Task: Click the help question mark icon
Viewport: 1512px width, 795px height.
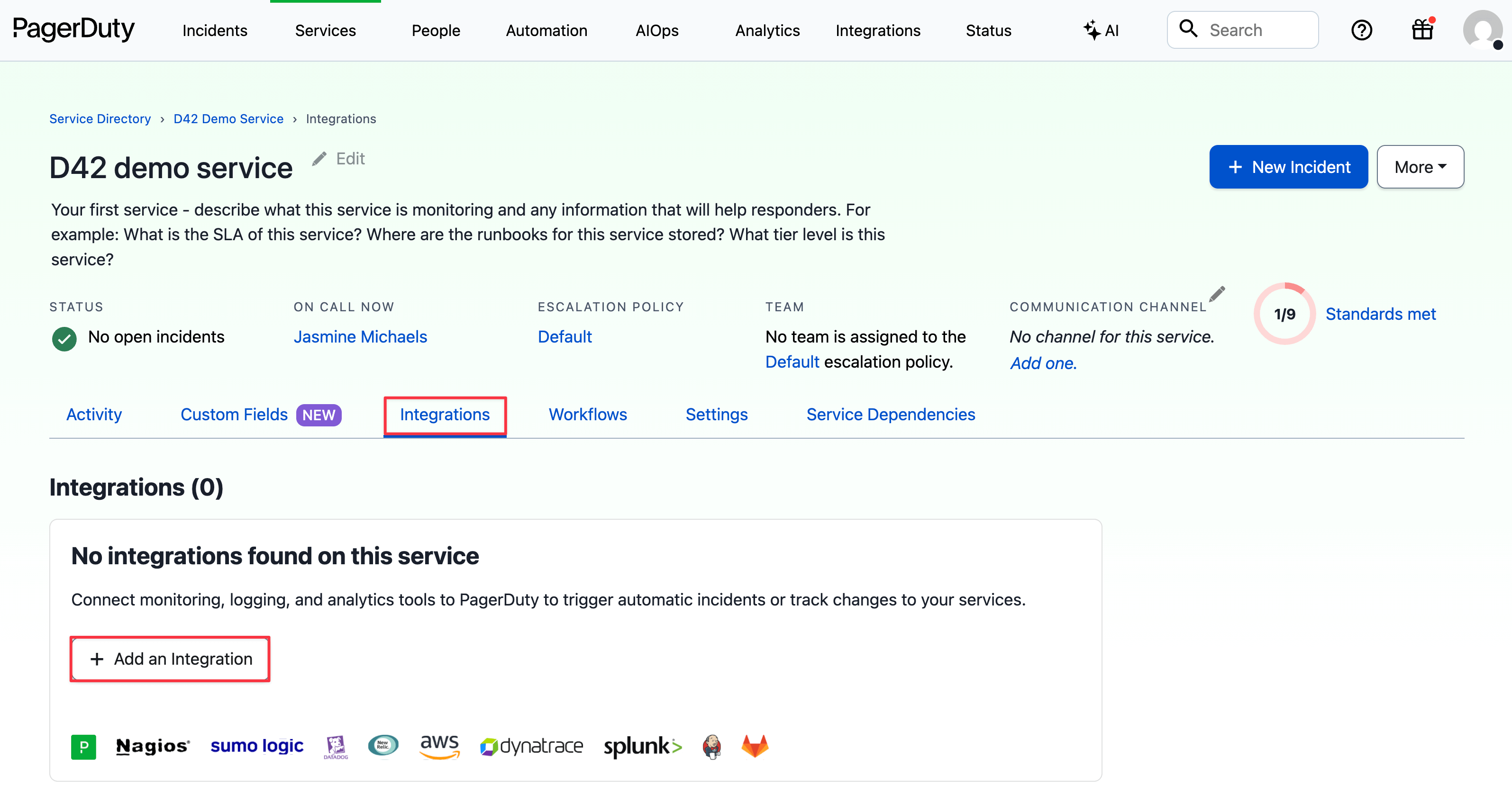Action: (x=1362, y=30)
